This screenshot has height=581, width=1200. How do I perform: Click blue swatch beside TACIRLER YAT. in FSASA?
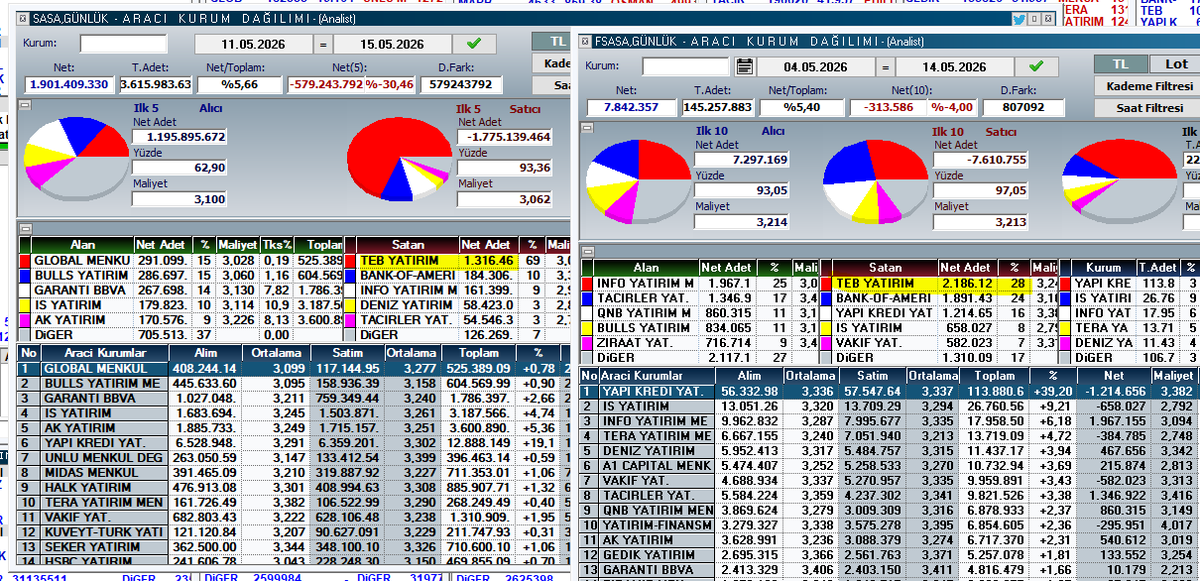[587, 298]
